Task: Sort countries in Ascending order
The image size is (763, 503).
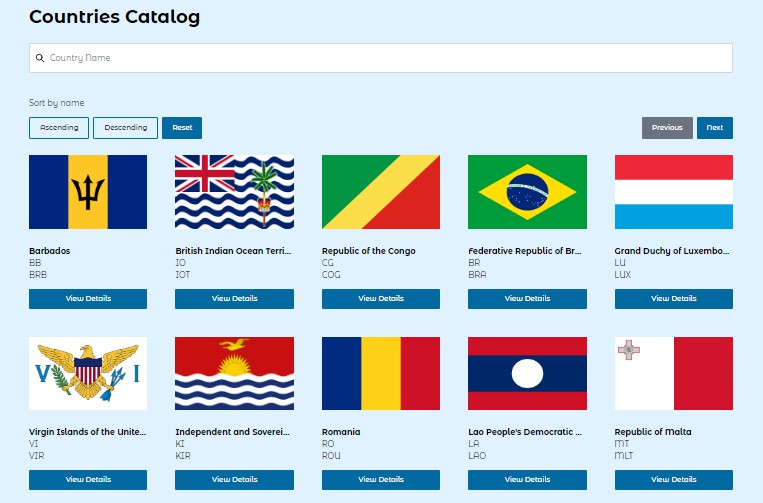Action: coord(59,128)
